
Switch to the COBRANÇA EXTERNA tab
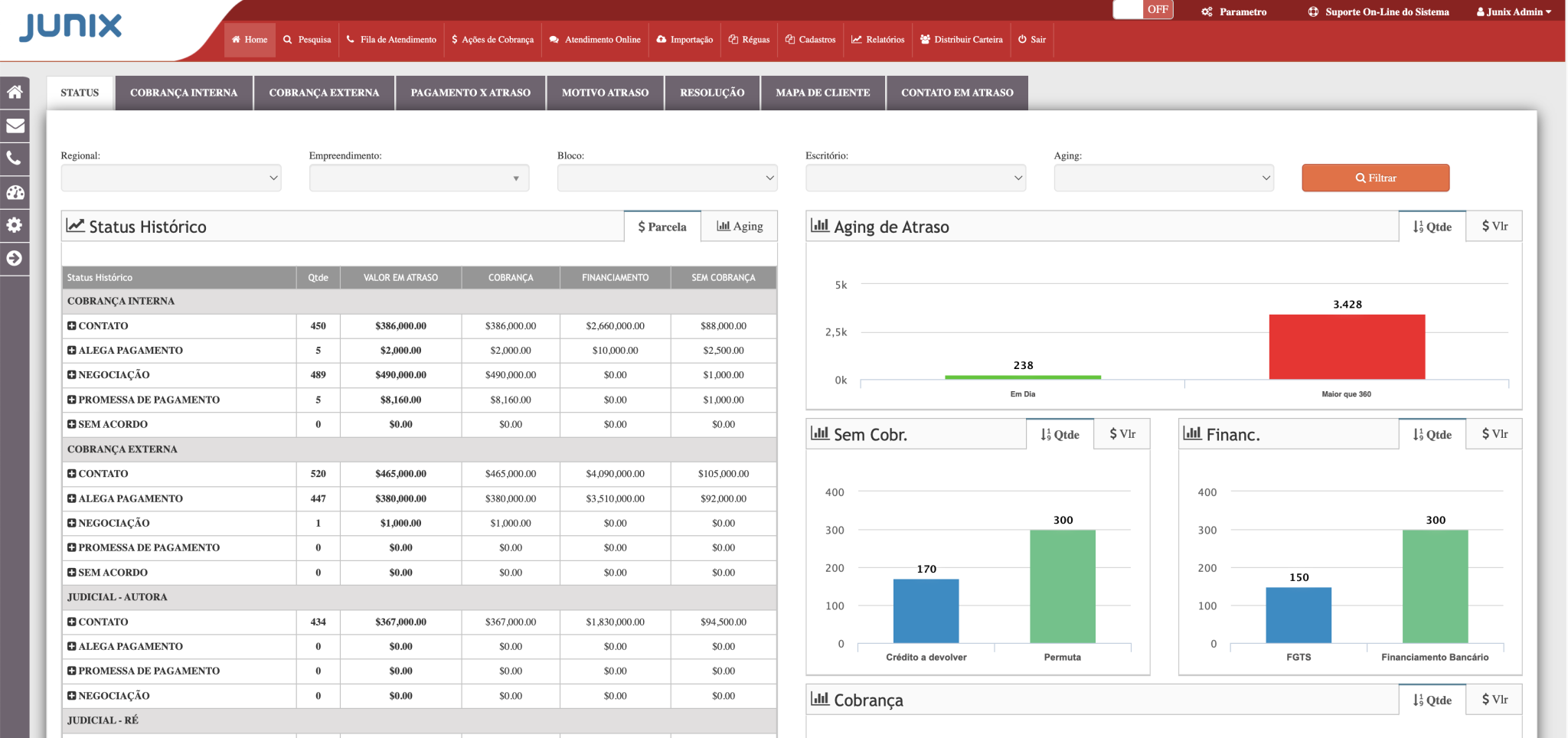(324, 93)
